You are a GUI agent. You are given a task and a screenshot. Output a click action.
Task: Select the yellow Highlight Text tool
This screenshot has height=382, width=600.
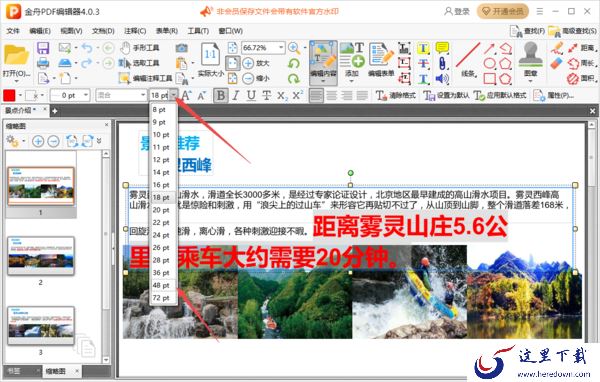click(423, 48)
